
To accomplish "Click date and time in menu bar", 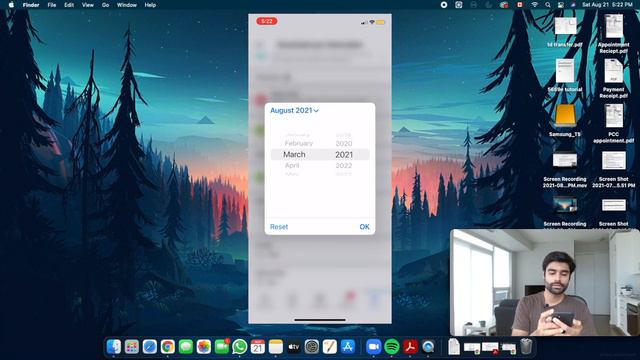I will [x=607, y=5].
